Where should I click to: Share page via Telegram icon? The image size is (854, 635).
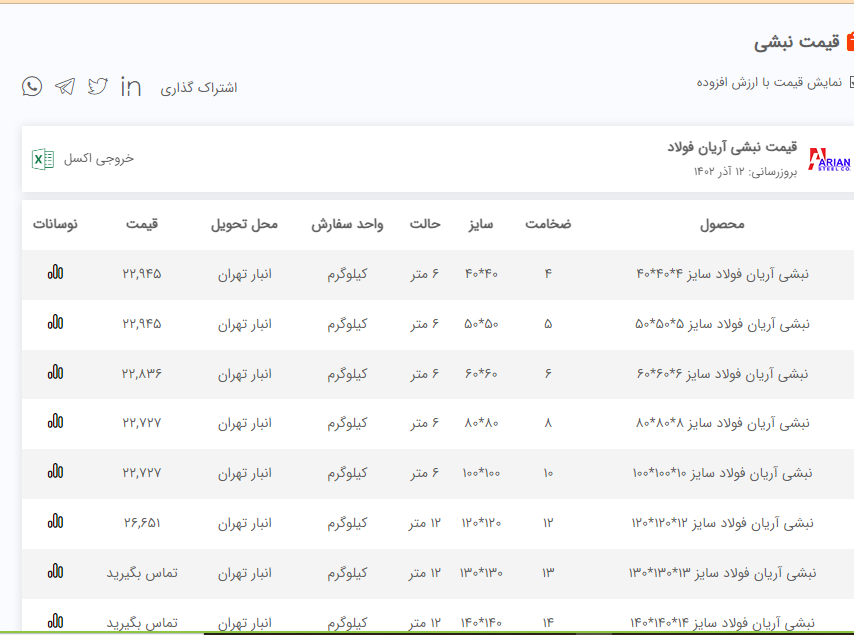[x=65, y=86]
